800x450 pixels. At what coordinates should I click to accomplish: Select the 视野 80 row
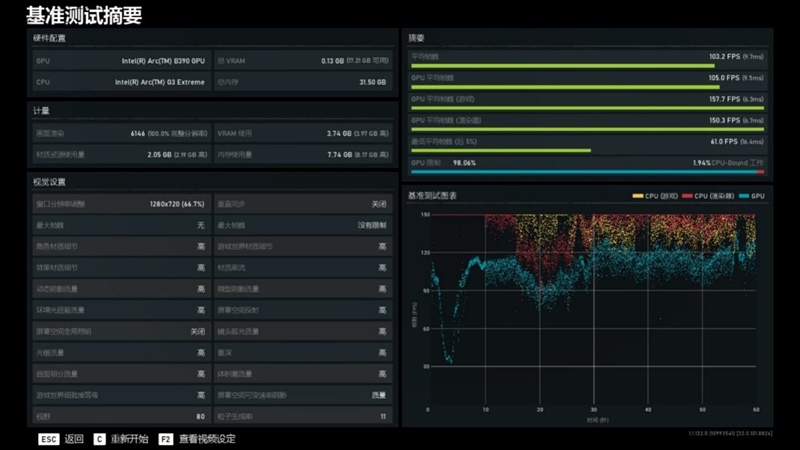[x=121, y=416]
